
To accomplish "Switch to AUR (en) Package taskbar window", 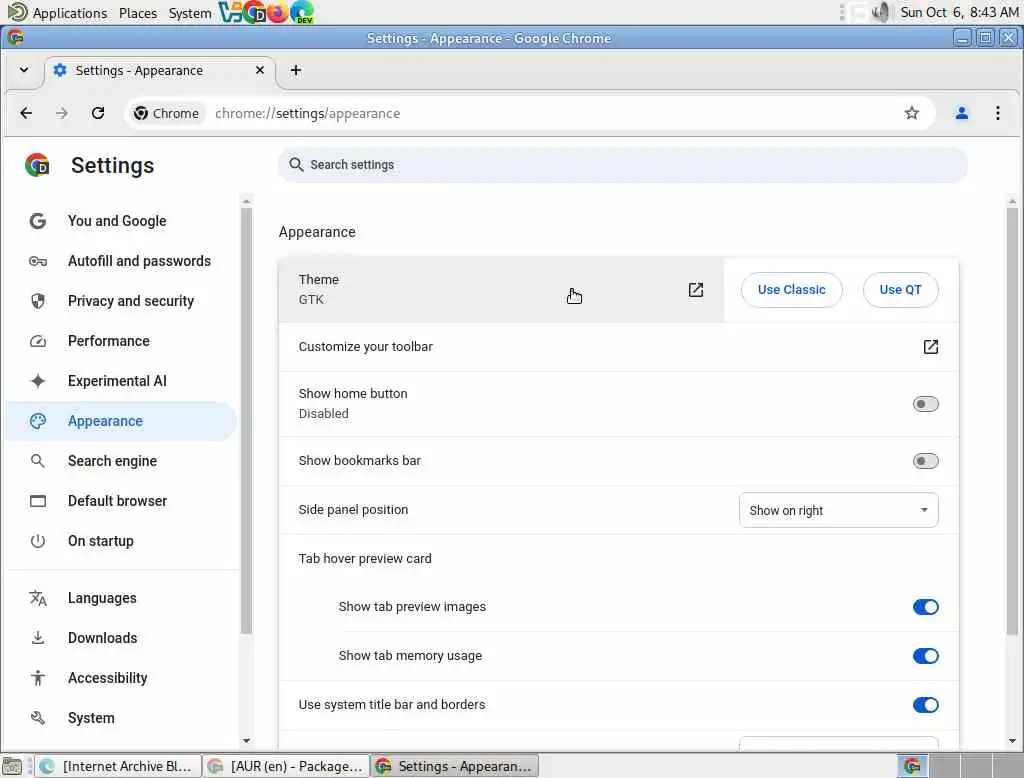I will click(x=286, y=766).
